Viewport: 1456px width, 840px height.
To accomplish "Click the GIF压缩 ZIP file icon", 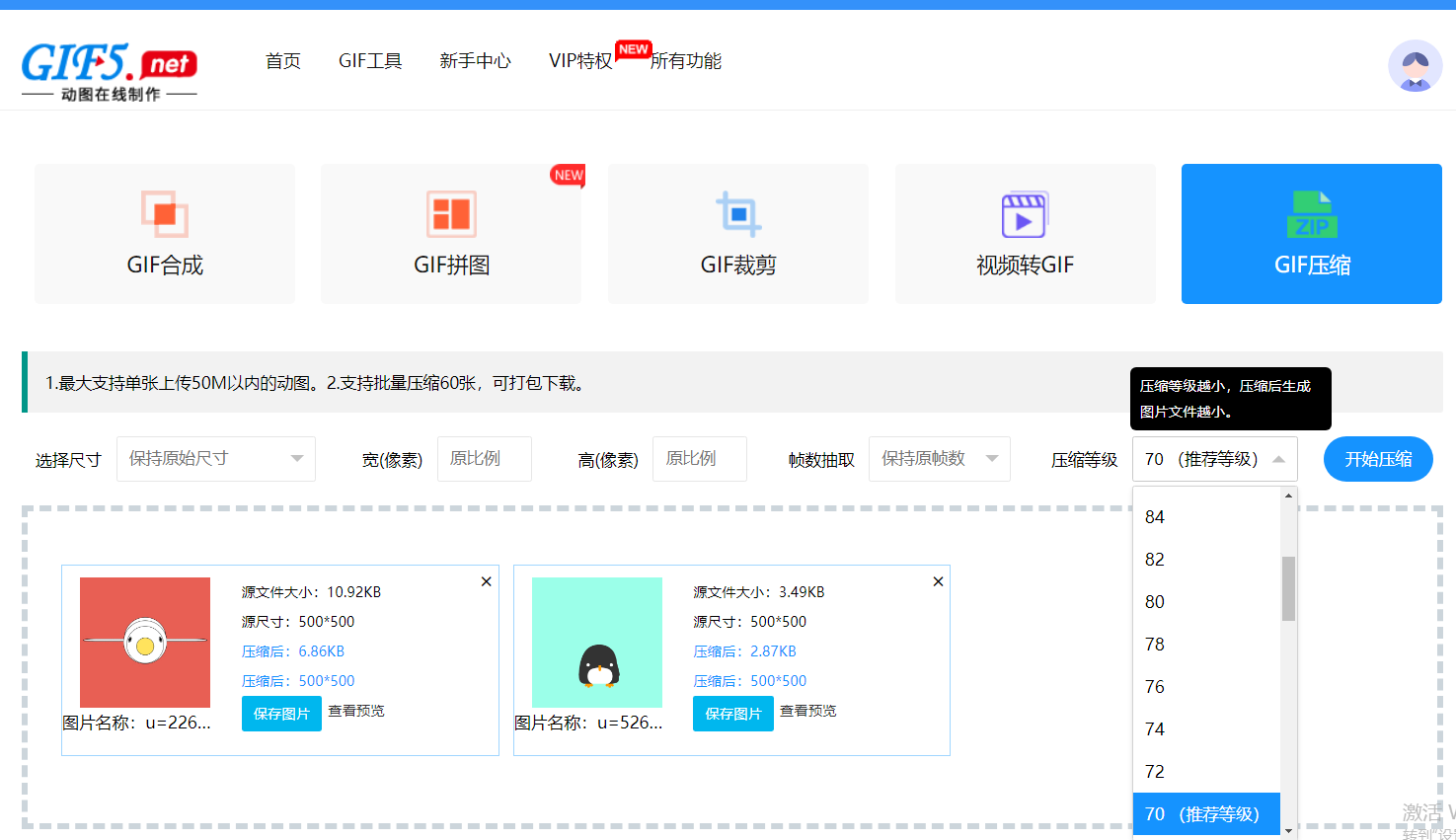I will pyautogui.click(x=1312, y=214).
